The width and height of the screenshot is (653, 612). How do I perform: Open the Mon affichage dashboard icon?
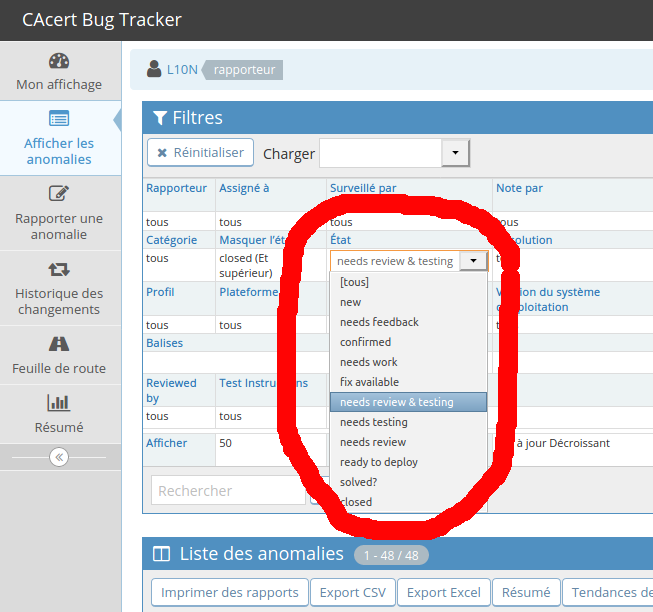point(59,61)
